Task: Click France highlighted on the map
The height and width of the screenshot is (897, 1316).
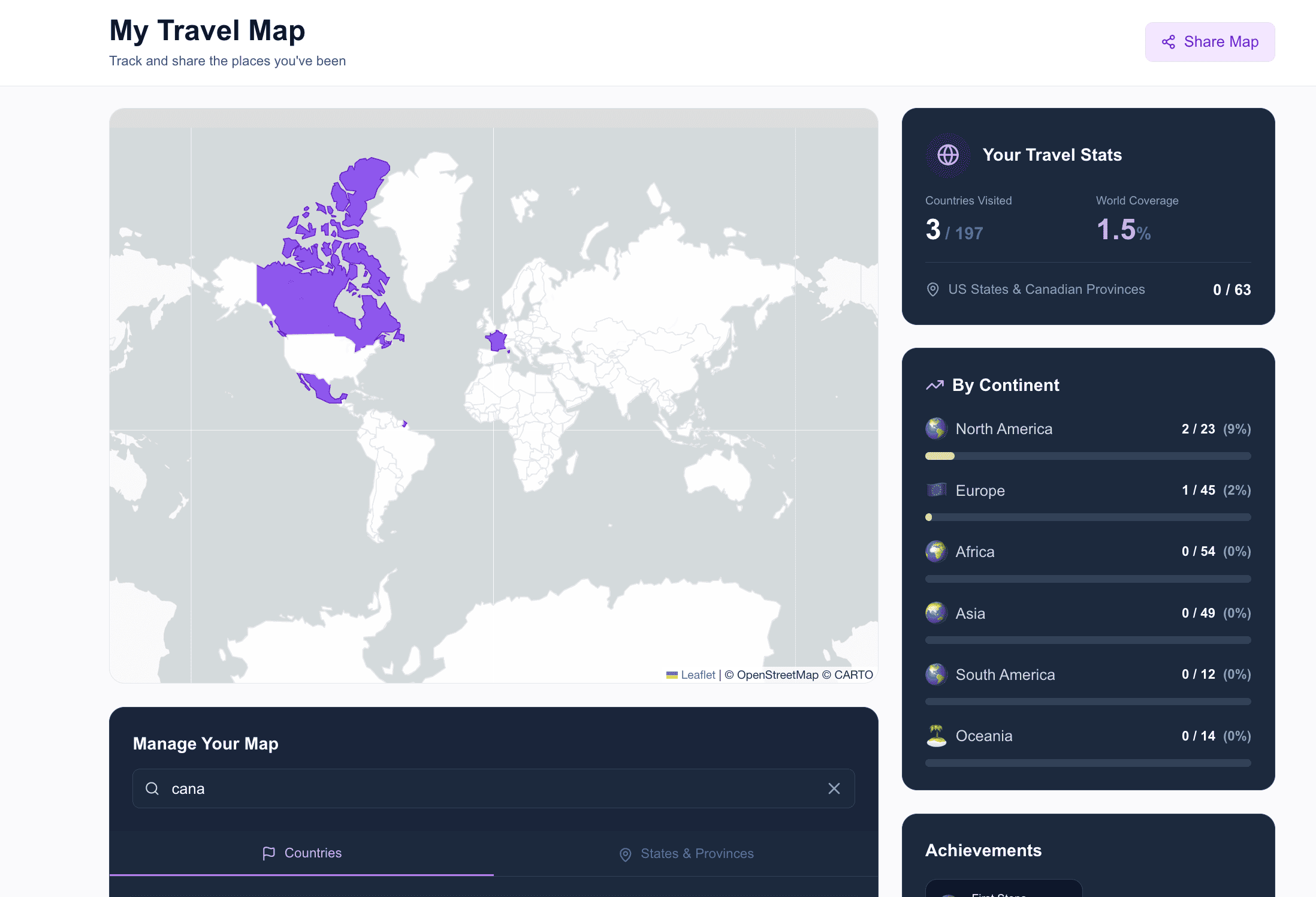Action: pyautogui.click(x=497, y=342)
